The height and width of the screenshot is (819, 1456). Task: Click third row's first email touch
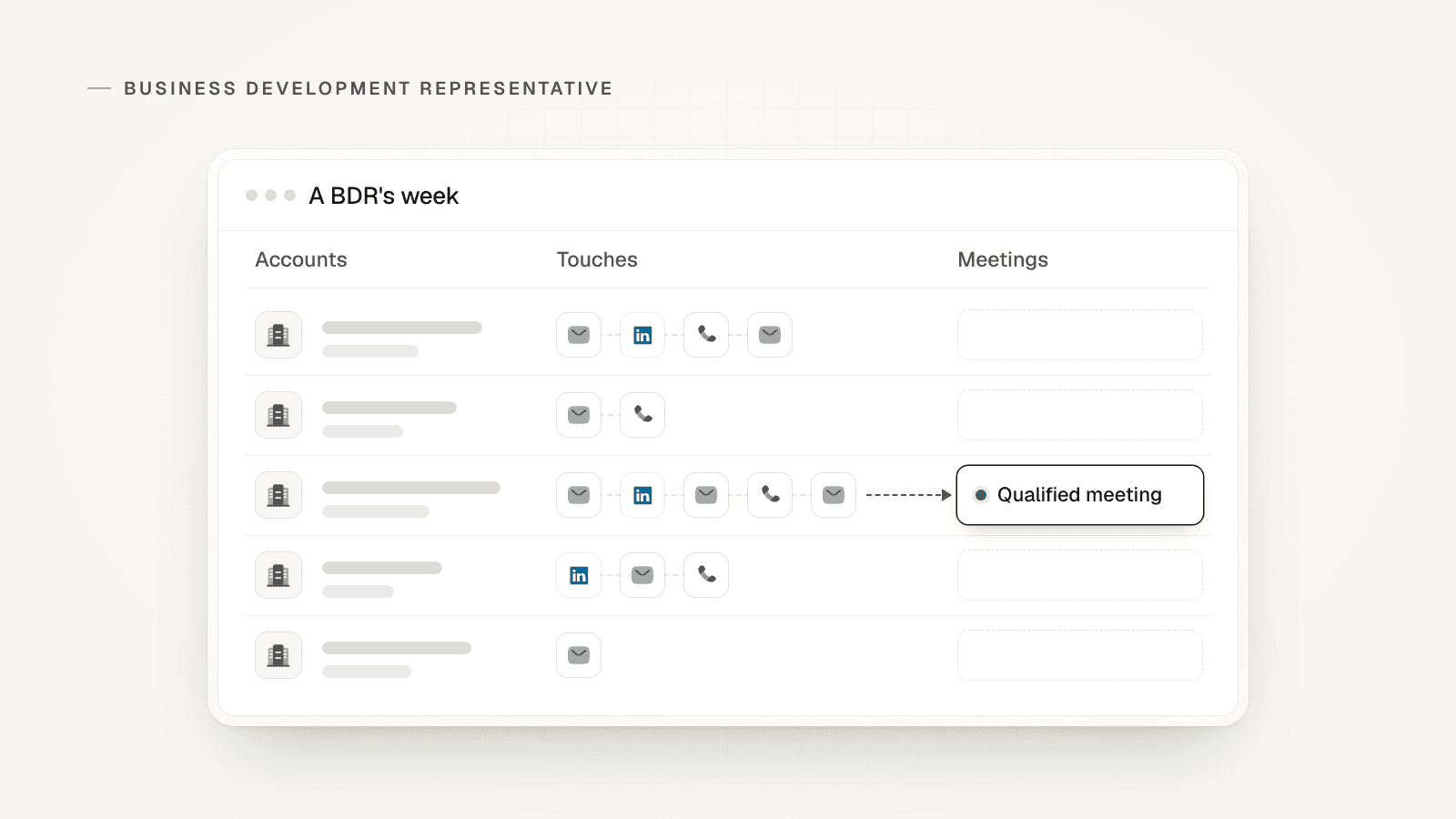[579, 495]
